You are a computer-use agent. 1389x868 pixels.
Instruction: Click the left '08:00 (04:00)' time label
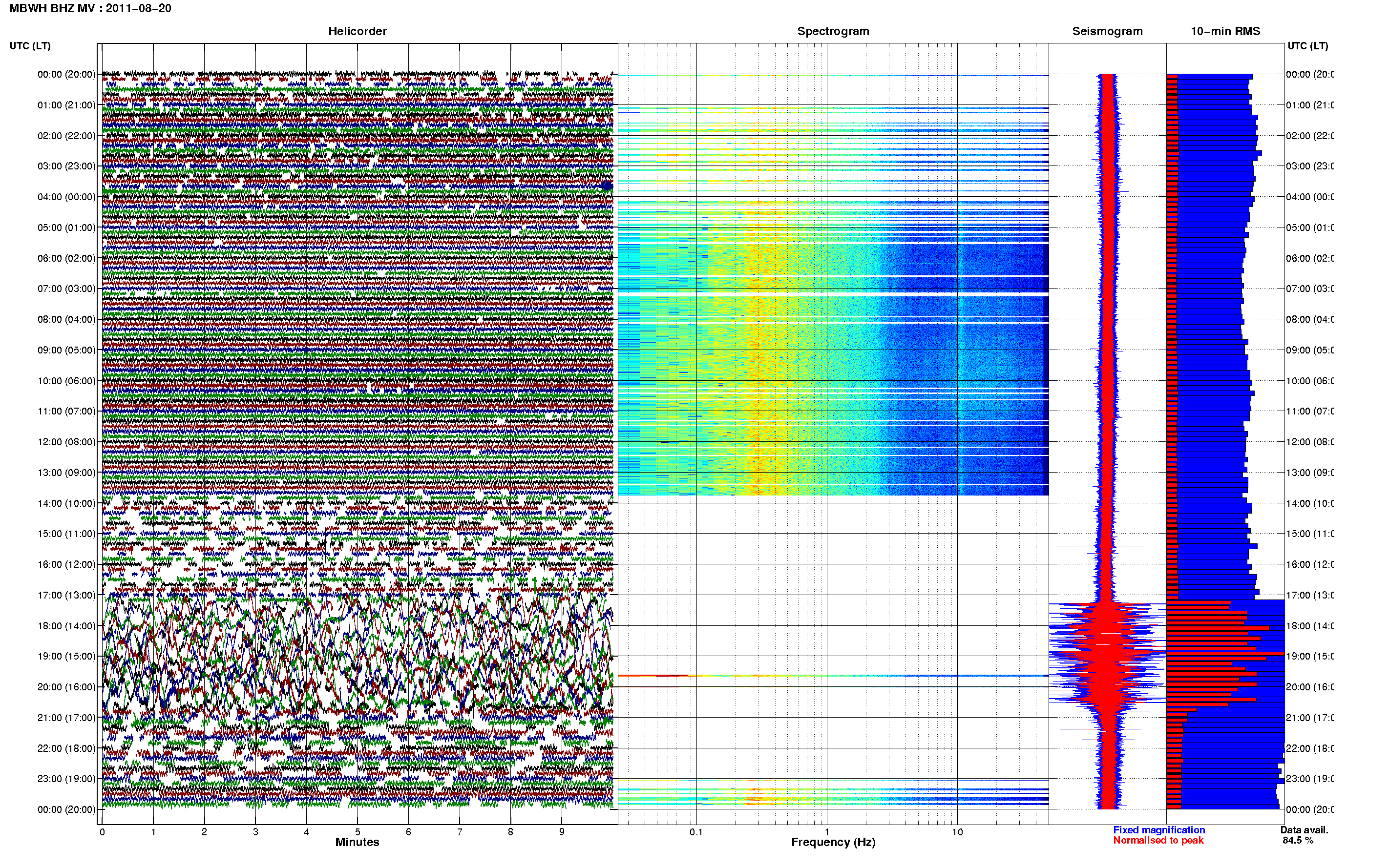[x=66, y=319]
